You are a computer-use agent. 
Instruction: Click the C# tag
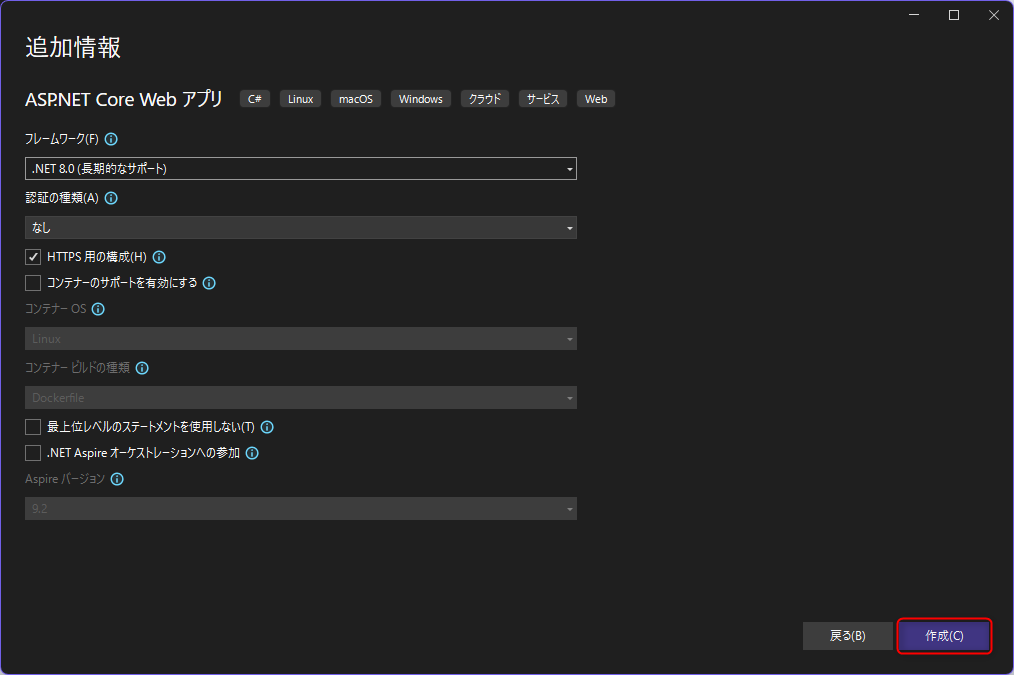[x=255, y=99]
